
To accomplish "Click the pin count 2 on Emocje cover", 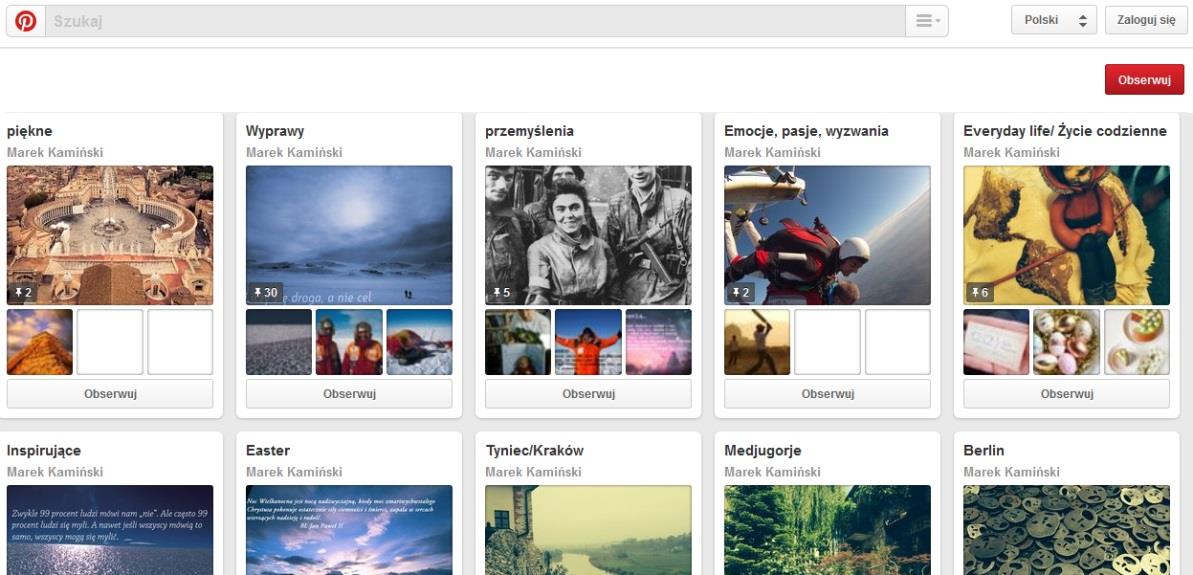I will pos(740,293).
